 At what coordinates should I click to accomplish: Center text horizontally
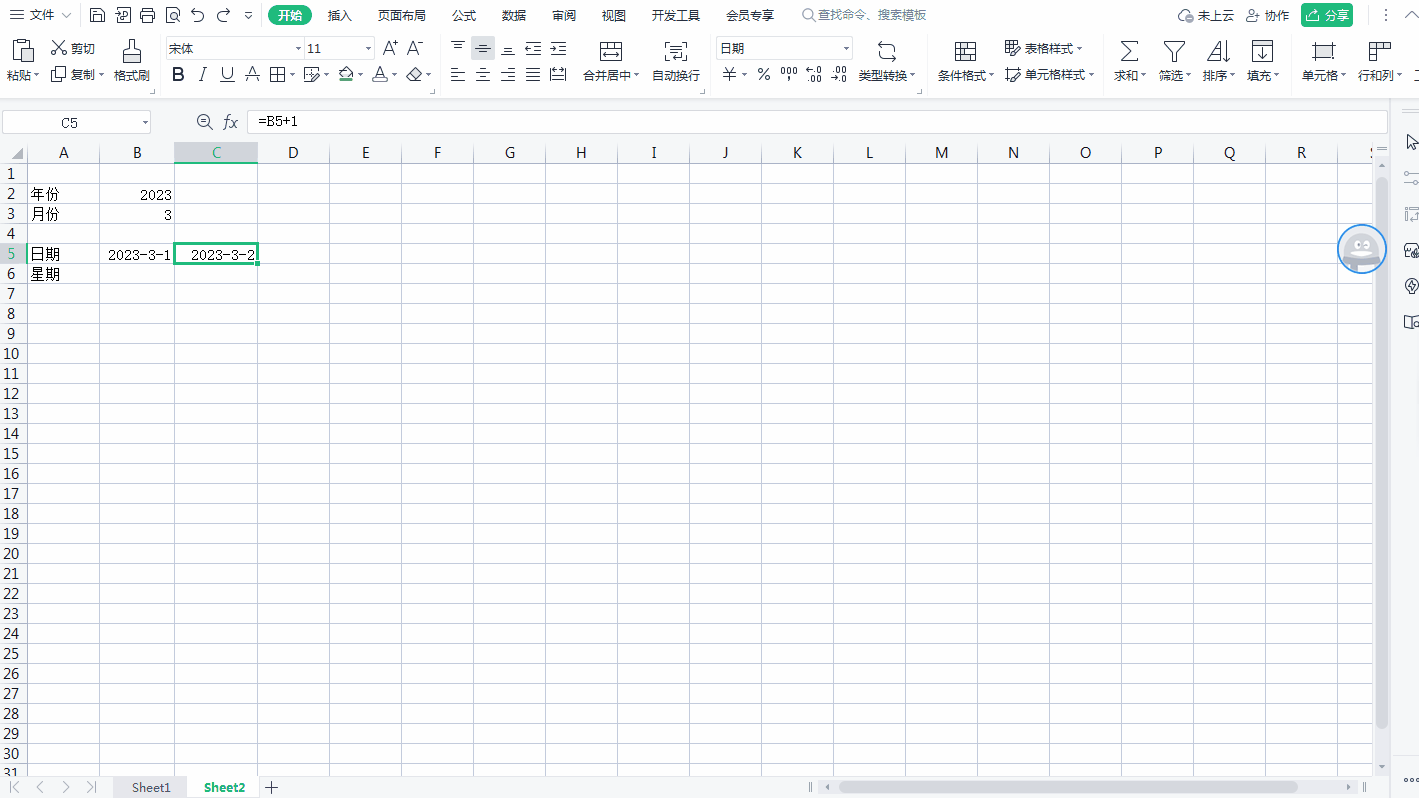point(483,74)
